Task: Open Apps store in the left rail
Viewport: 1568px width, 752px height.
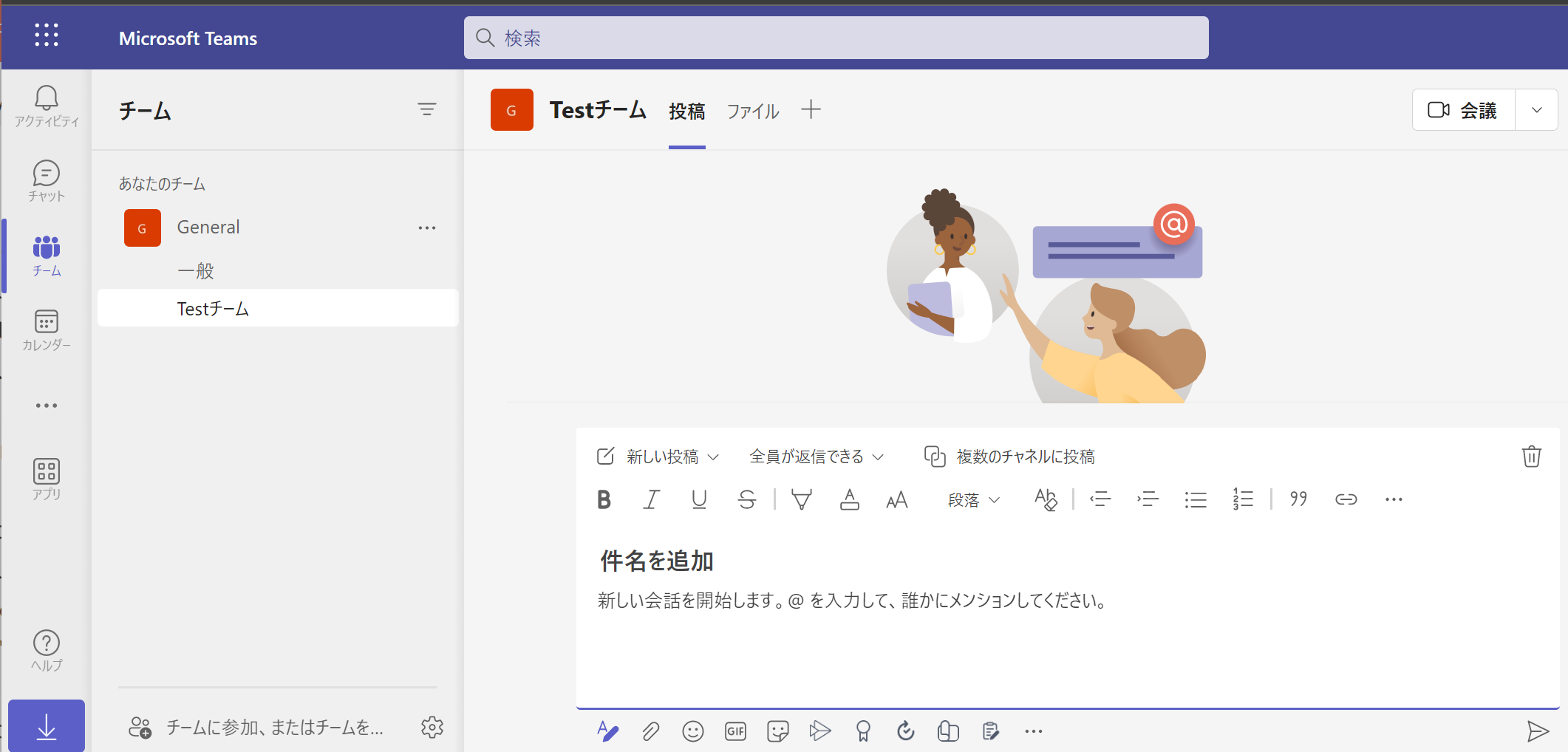Action: (47, 479)
